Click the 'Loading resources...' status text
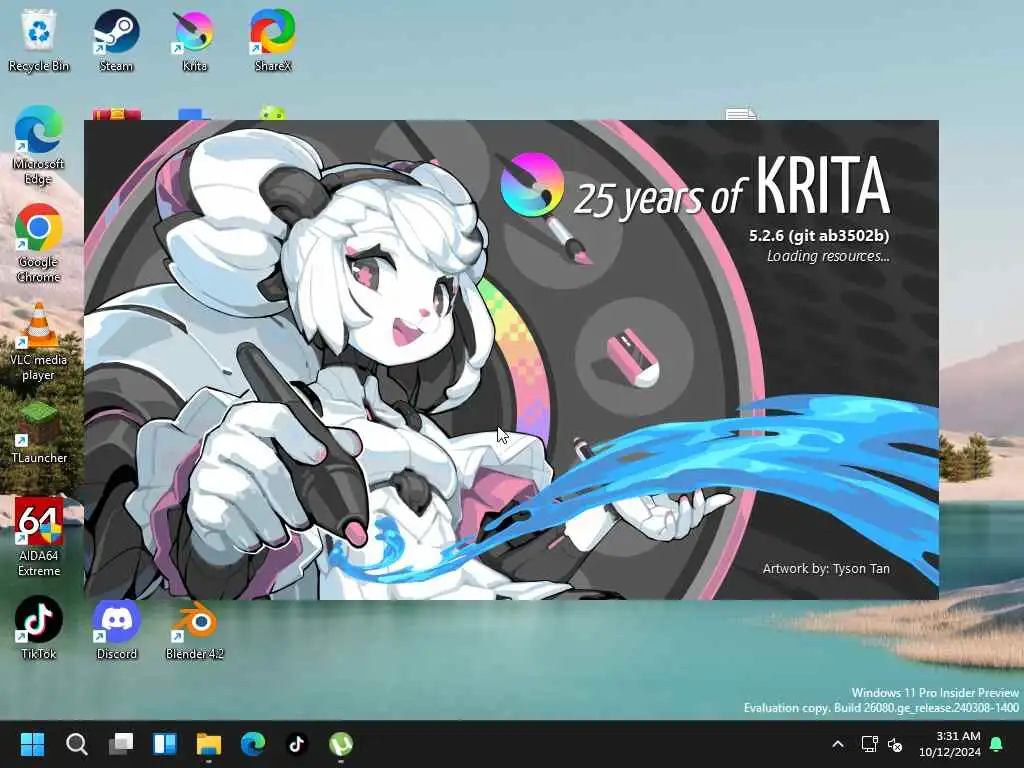The width and height of the screenshot is (1024, 768). [x=828, y=256]
